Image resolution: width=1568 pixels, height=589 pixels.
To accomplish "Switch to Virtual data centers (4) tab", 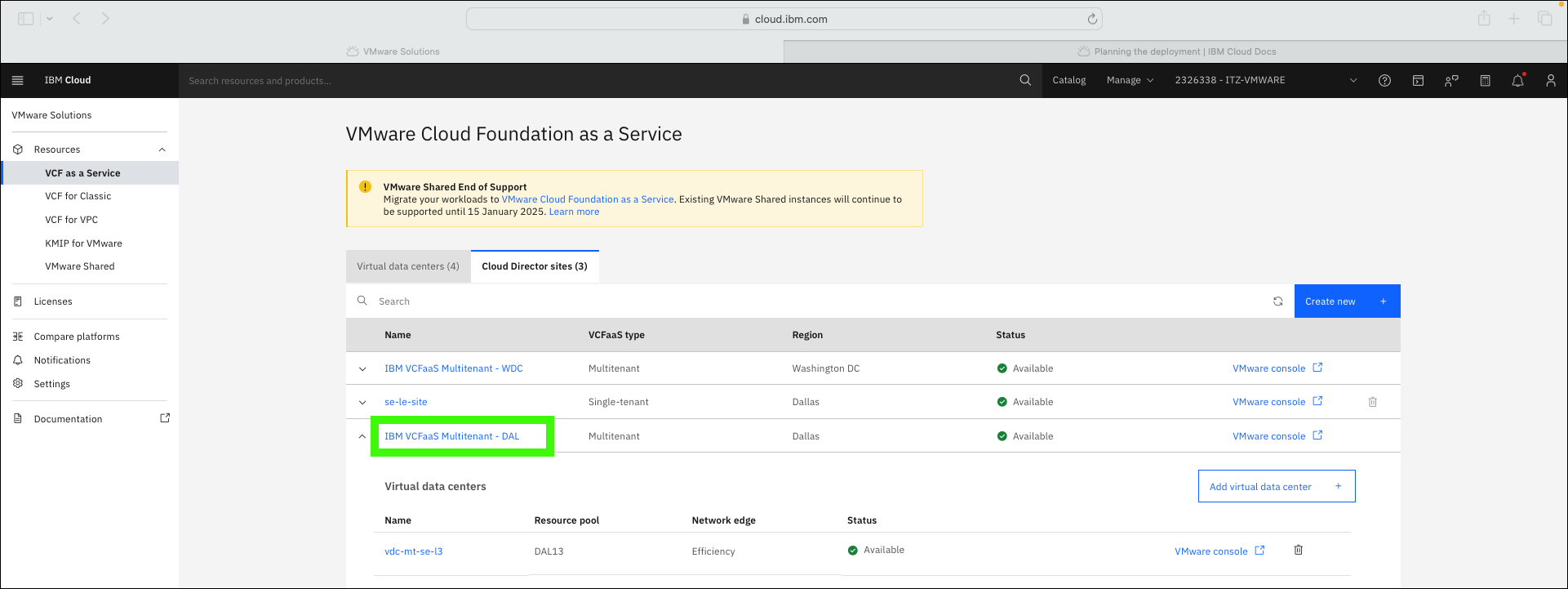I will pyautogui.click(x=408, y=266).
